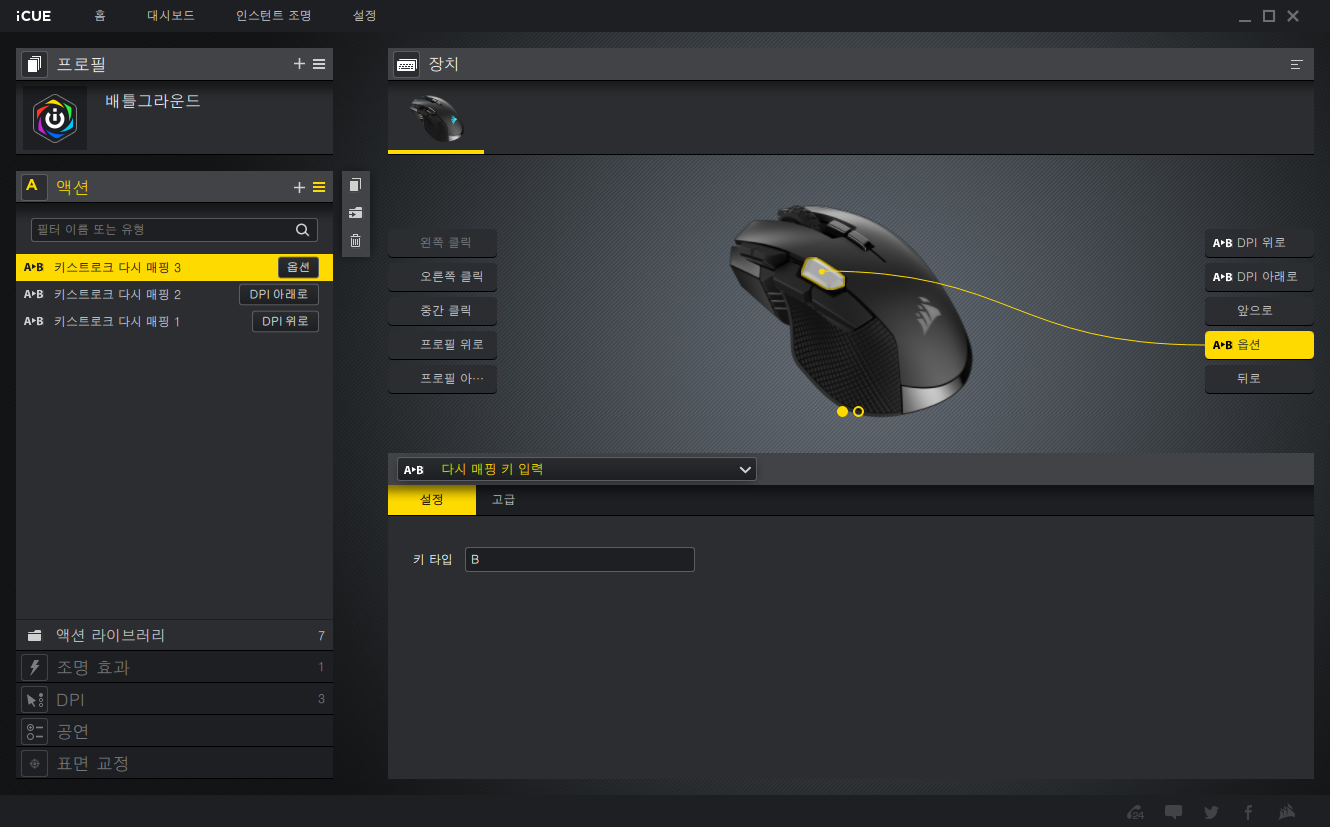Select the Corsair mouse device thumbnail

[436, 119]
